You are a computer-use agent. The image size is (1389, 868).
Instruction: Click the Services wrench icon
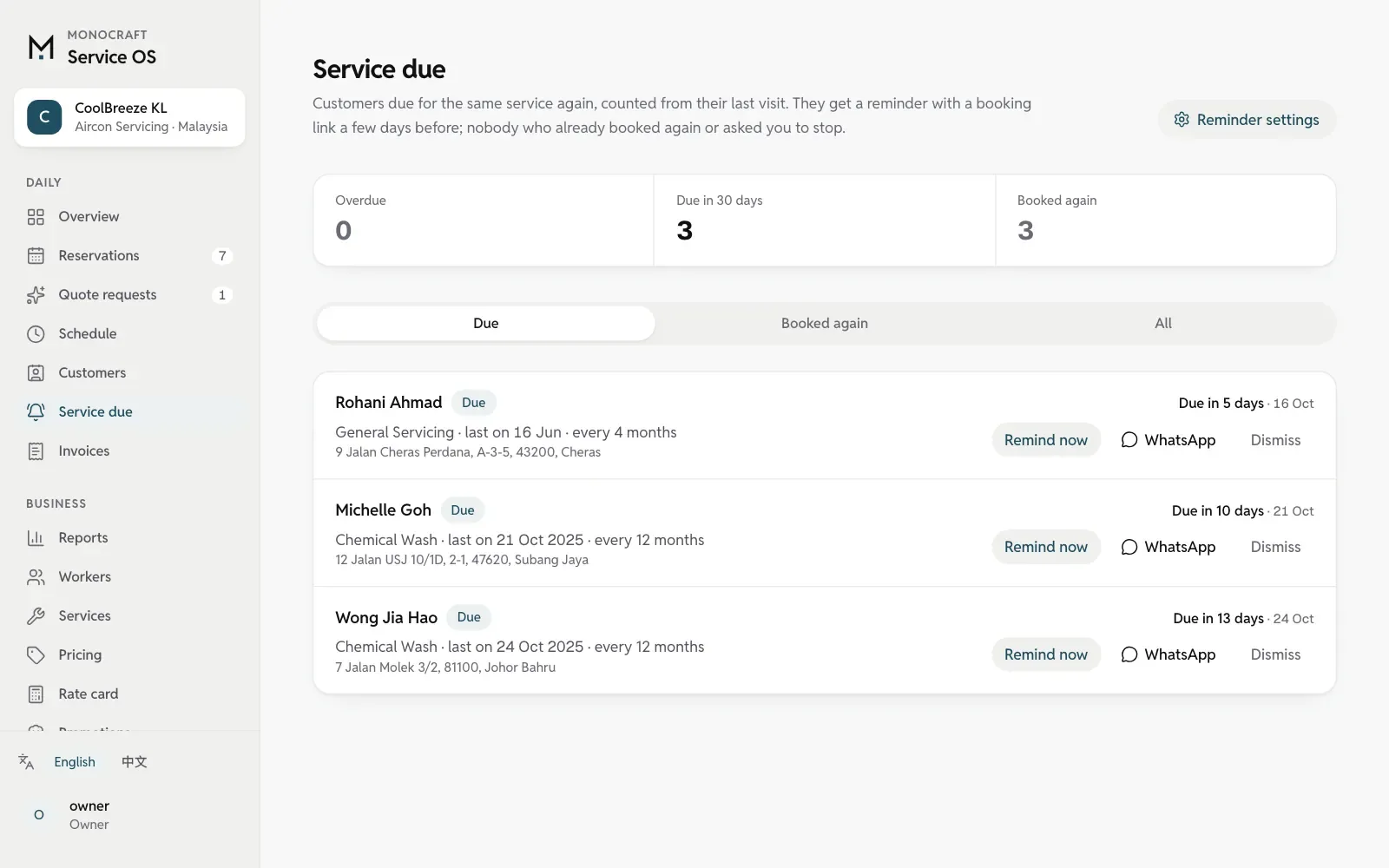coord(36,616)
